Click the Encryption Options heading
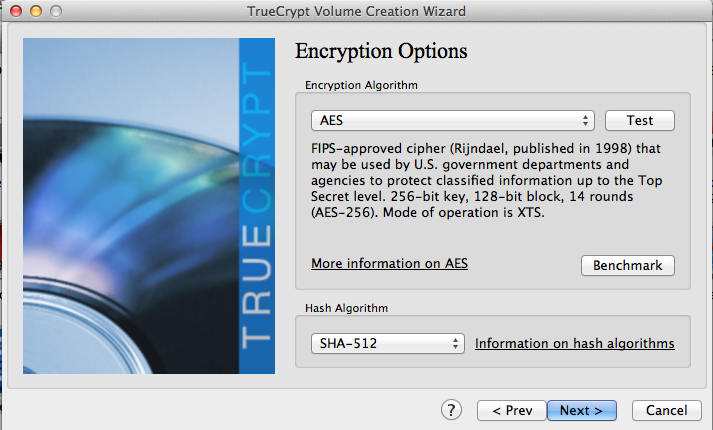The height and width of the screenshot is (430, 713). coord(382,51)
